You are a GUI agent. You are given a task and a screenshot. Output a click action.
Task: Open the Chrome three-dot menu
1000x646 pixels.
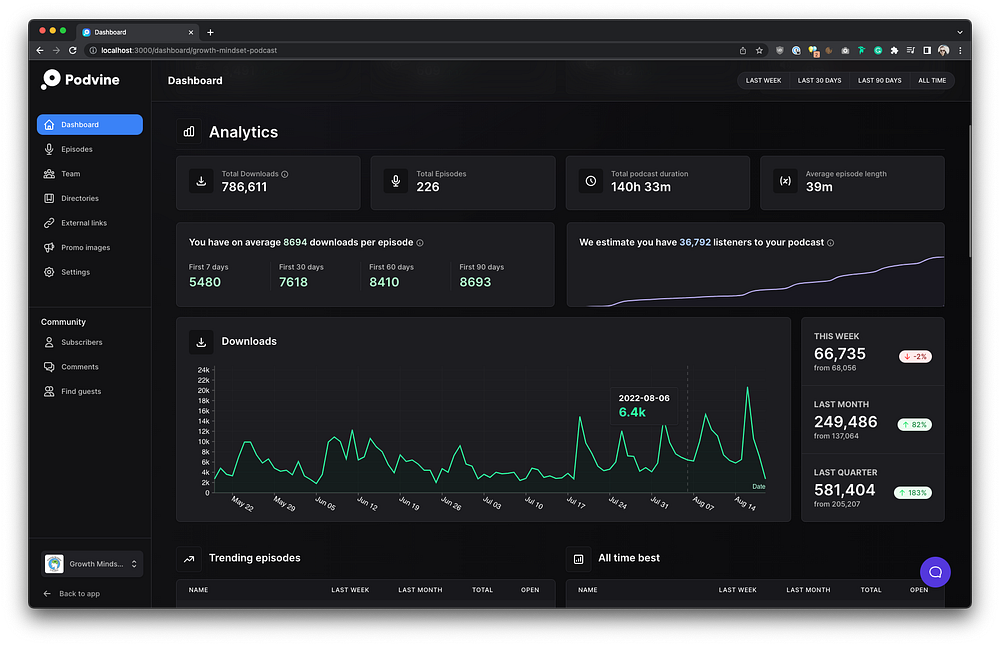pyautogui.click(x=960, y=50)
